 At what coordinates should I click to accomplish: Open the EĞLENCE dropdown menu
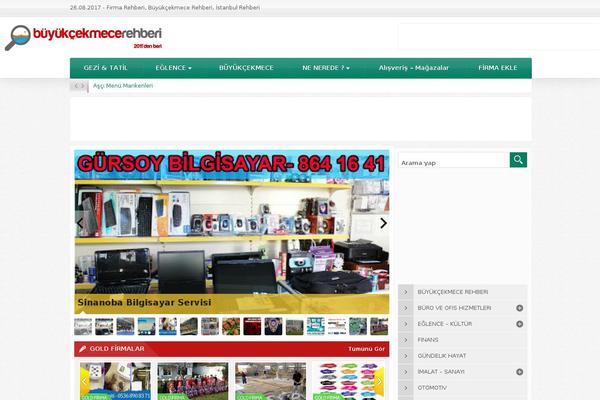coord(173,68)
